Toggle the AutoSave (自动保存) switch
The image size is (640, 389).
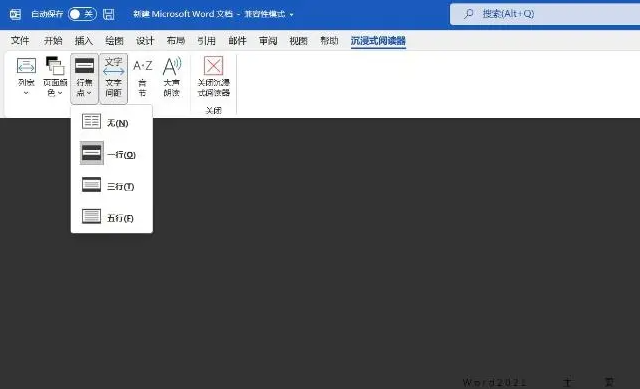point(82,14)
